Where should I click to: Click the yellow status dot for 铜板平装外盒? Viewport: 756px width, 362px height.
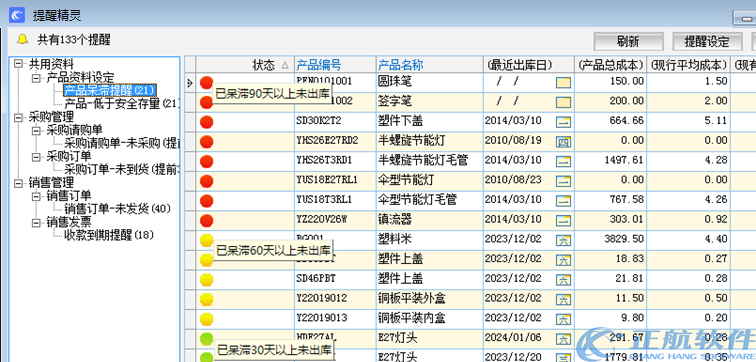pos(206,299)
